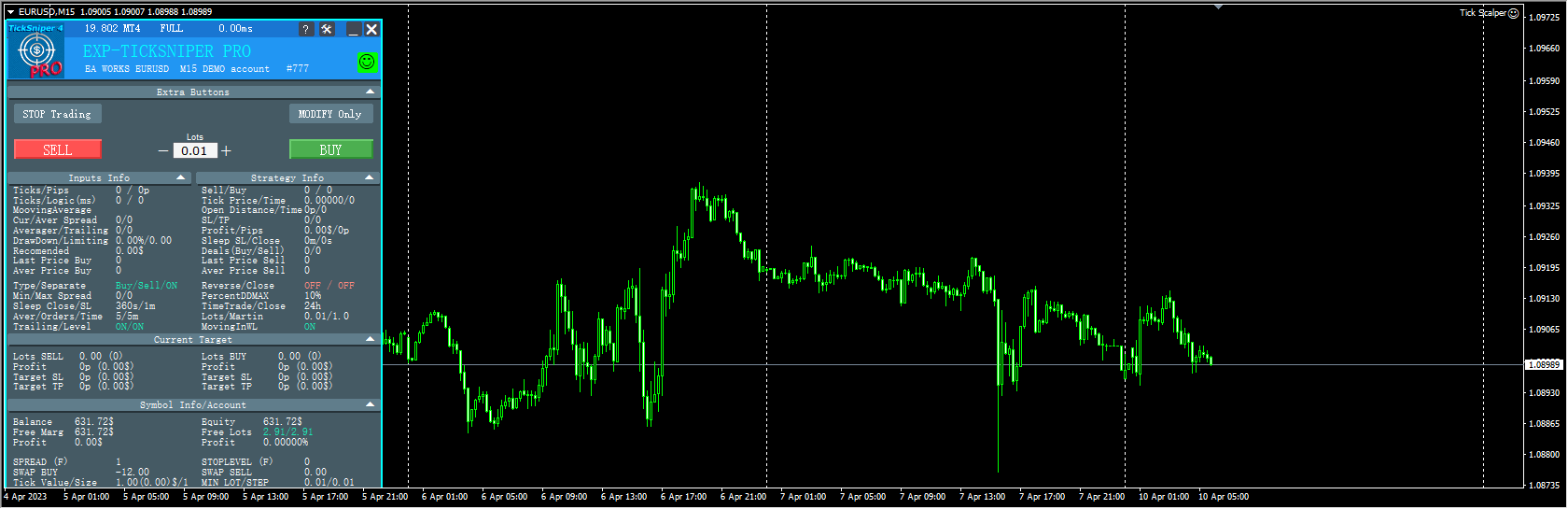Click the Strategy Info header label
The height and width of the screenshot is (509, 1568).
point(287,178)
